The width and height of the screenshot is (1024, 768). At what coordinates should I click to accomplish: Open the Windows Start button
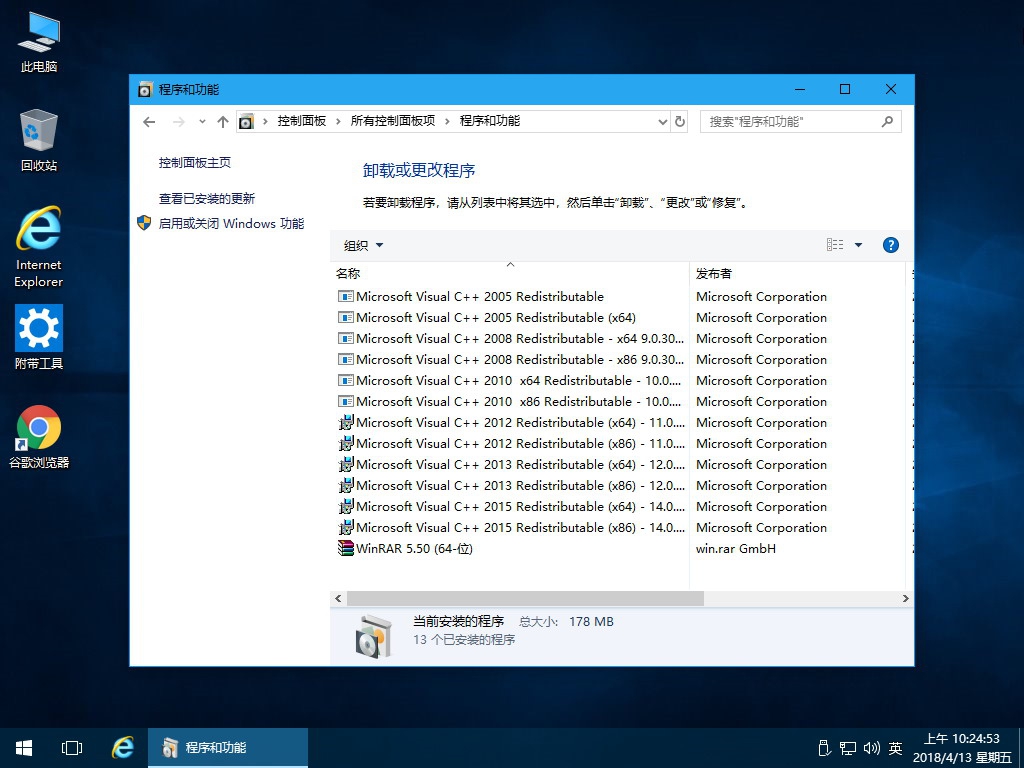coord(24,748)
